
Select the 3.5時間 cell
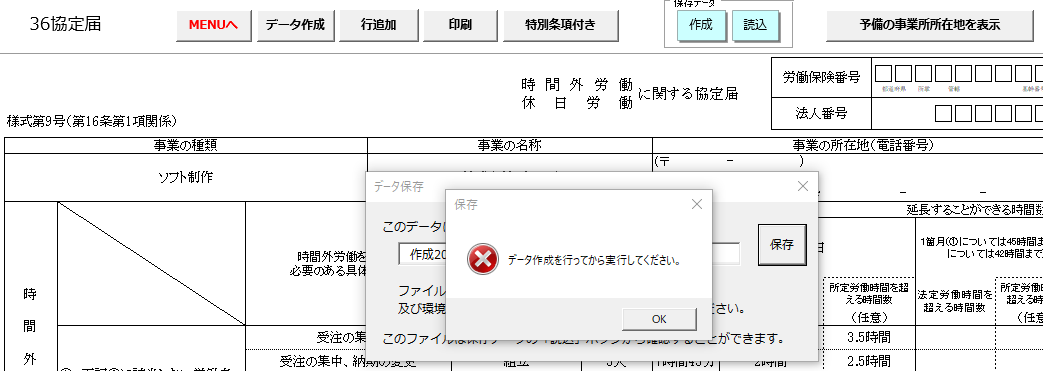coord(869,336)
